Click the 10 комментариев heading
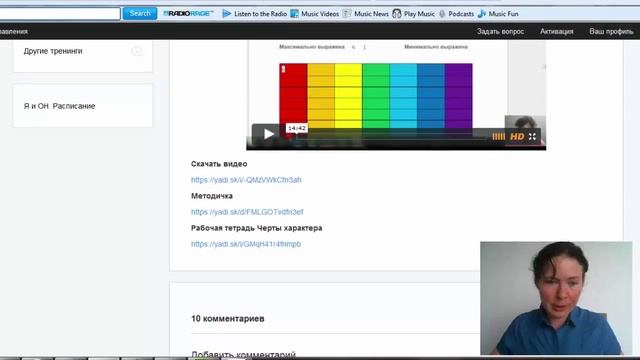The height and width of the screenshot is (360, 640). pos(228,318)
